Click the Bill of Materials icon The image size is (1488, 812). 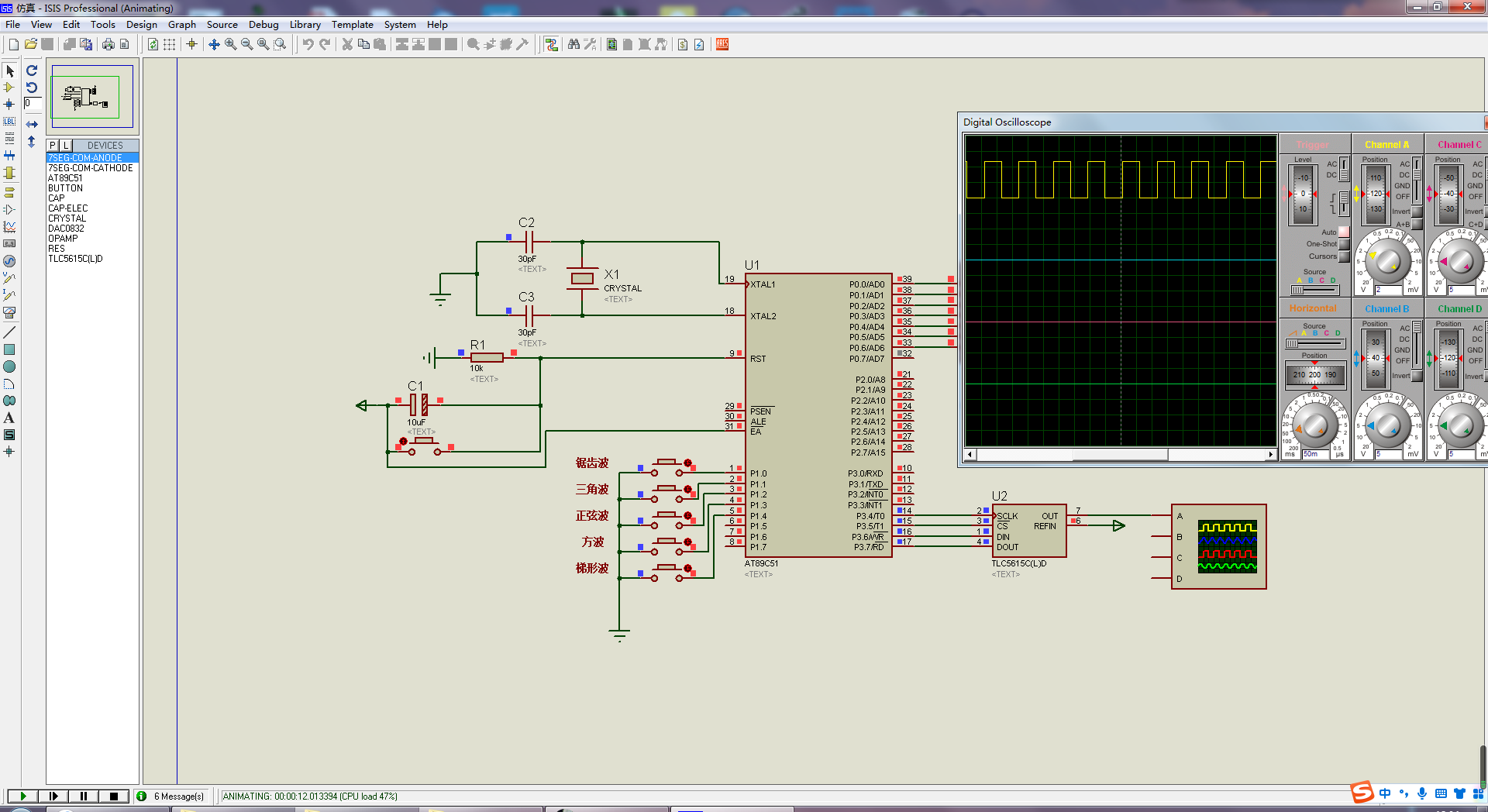click(x=683, y=44)
